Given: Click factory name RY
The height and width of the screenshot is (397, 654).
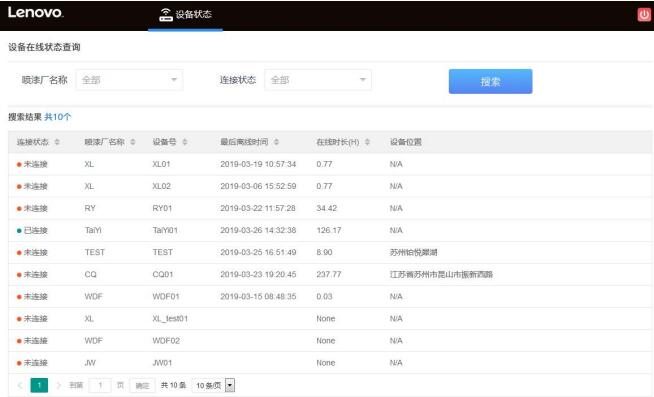Looking at the screenshot, I should (90, 208).
